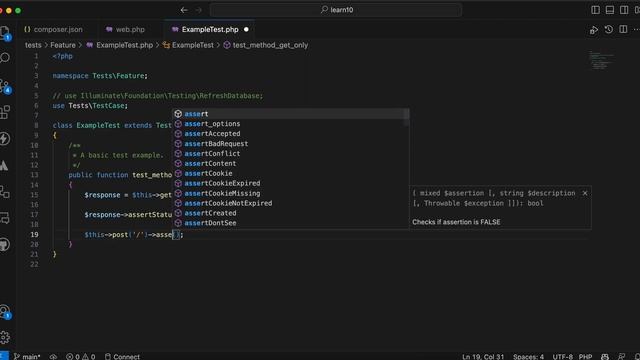Click line number 19 in the gutter
This screenshot has height=360, width=640.
tap(34, 235)
